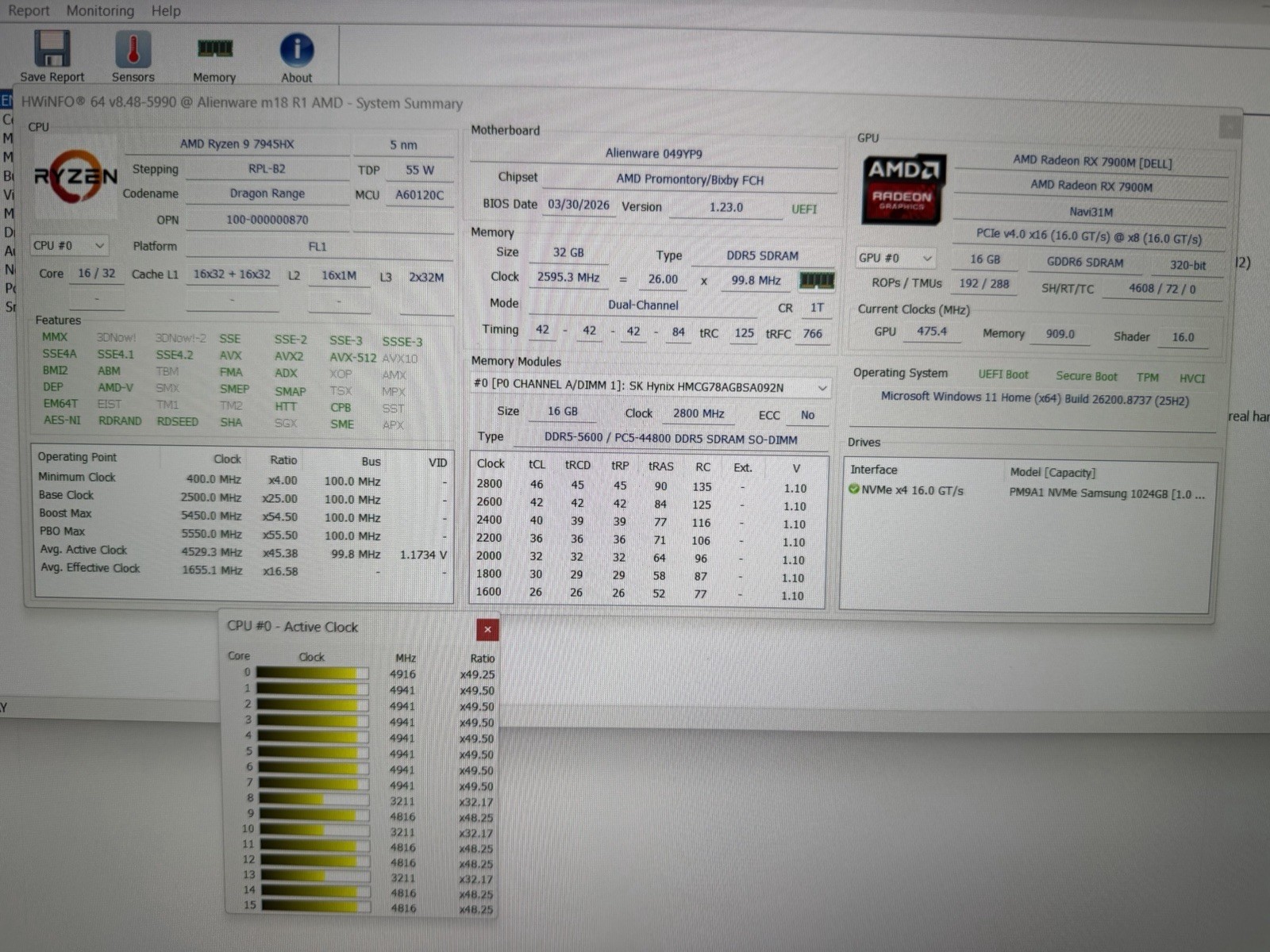Click the Avg. Active Clock row

click(x=242, y=552)
